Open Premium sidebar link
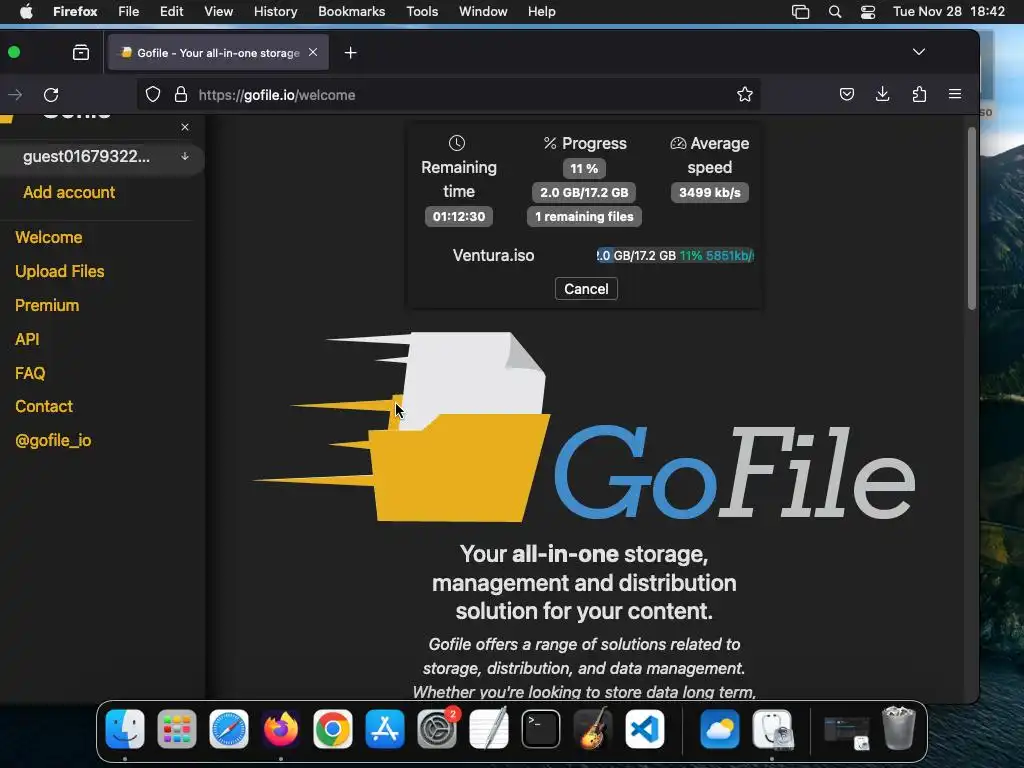The width and height of the screenshot is (1024, 768). [47, 305]
